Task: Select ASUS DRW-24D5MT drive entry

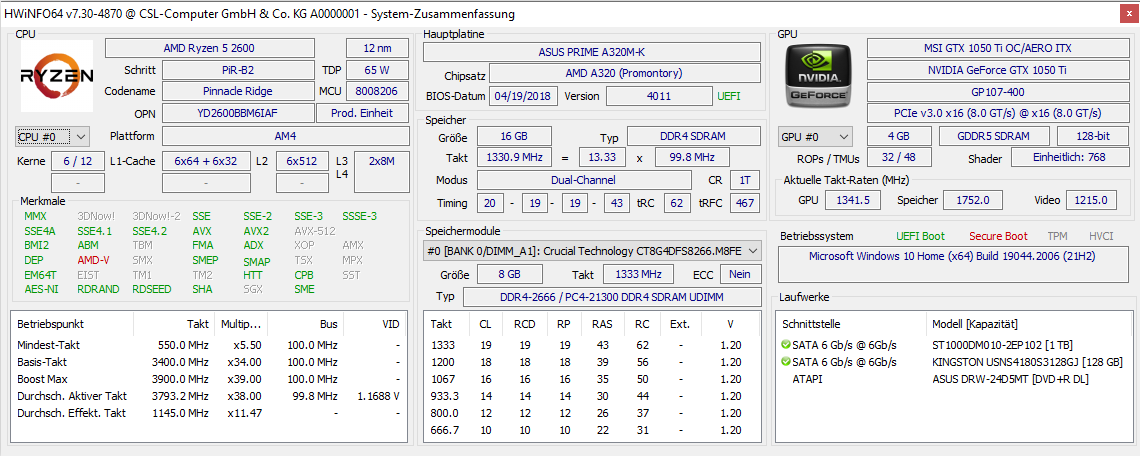Action: point(953,378)
